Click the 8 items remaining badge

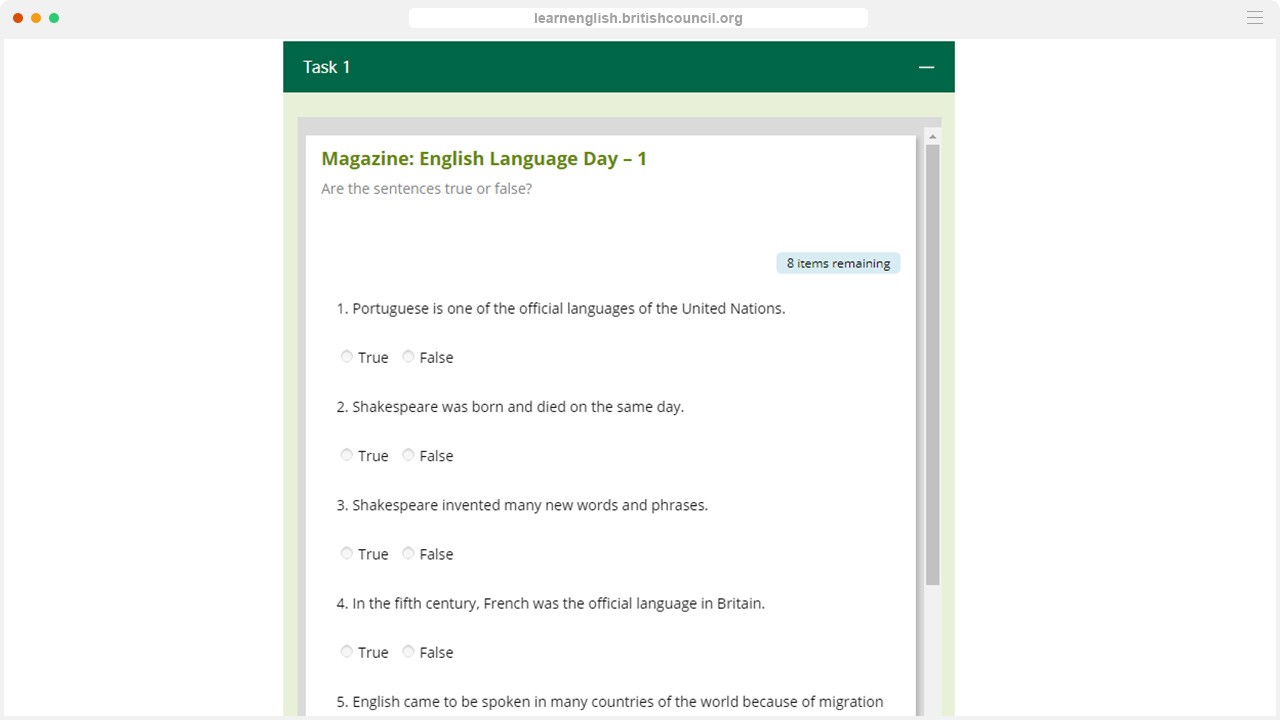838,263
